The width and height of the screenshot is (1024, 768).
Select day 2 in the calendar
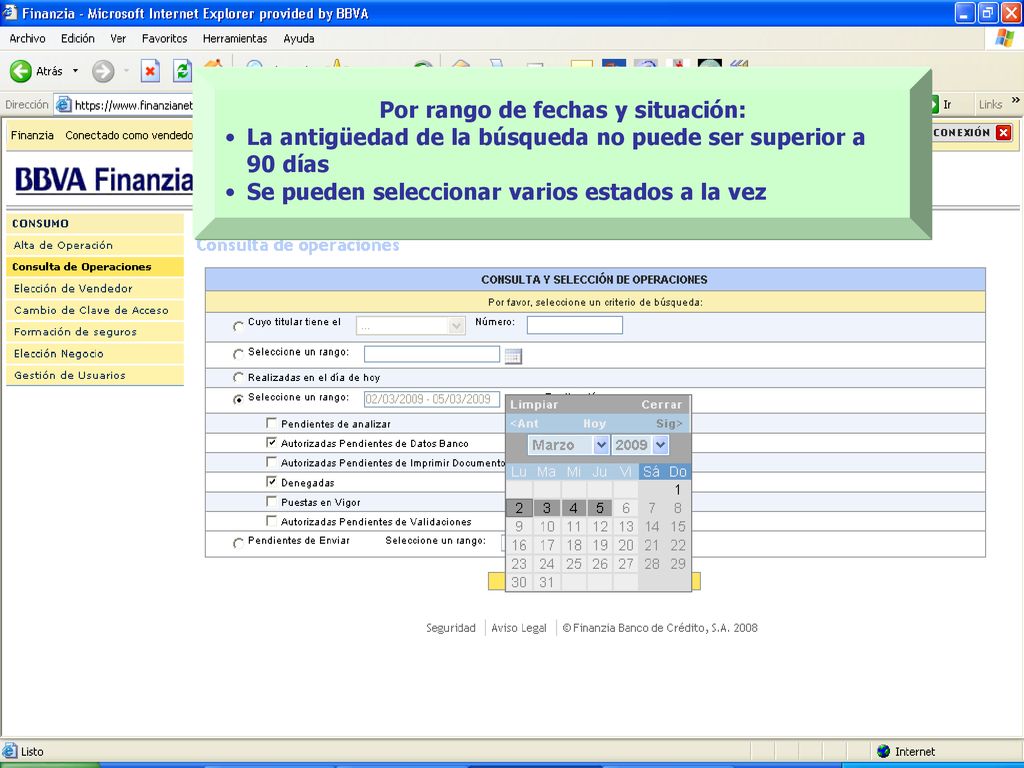coord(519,508)
